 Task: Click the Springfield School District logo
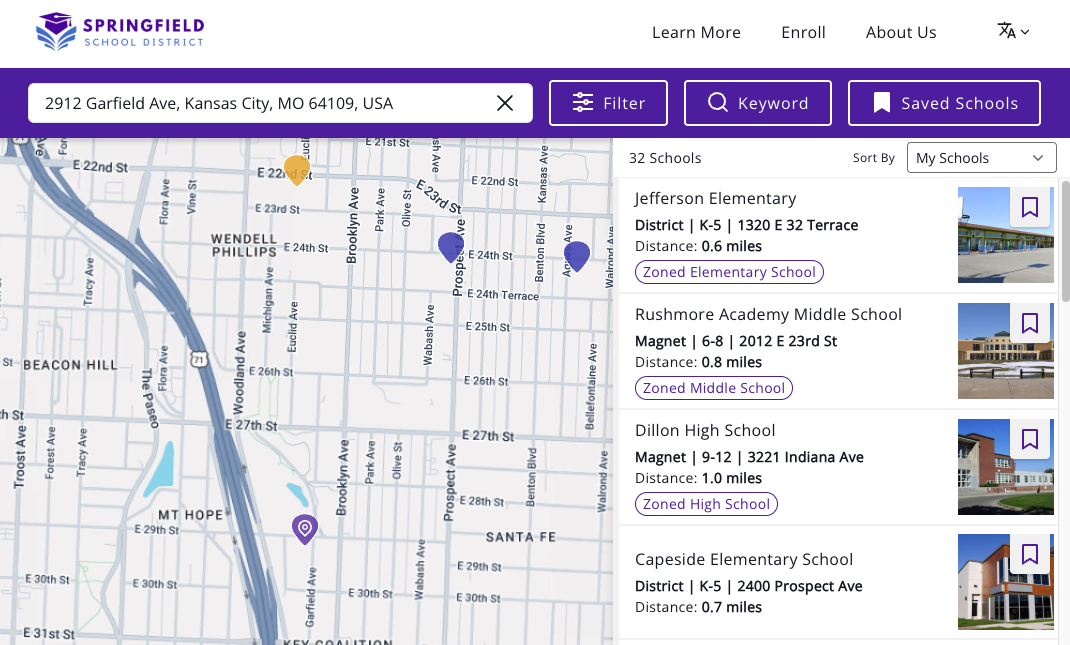click(121, 32)
